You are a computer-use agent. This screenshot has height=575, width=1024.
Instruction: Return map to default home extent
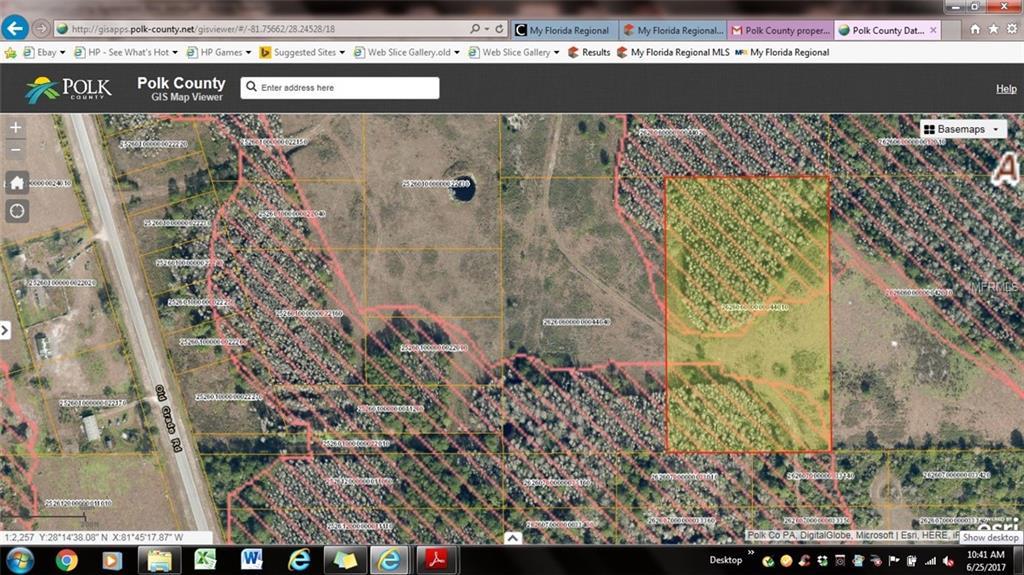pos(17,183)
